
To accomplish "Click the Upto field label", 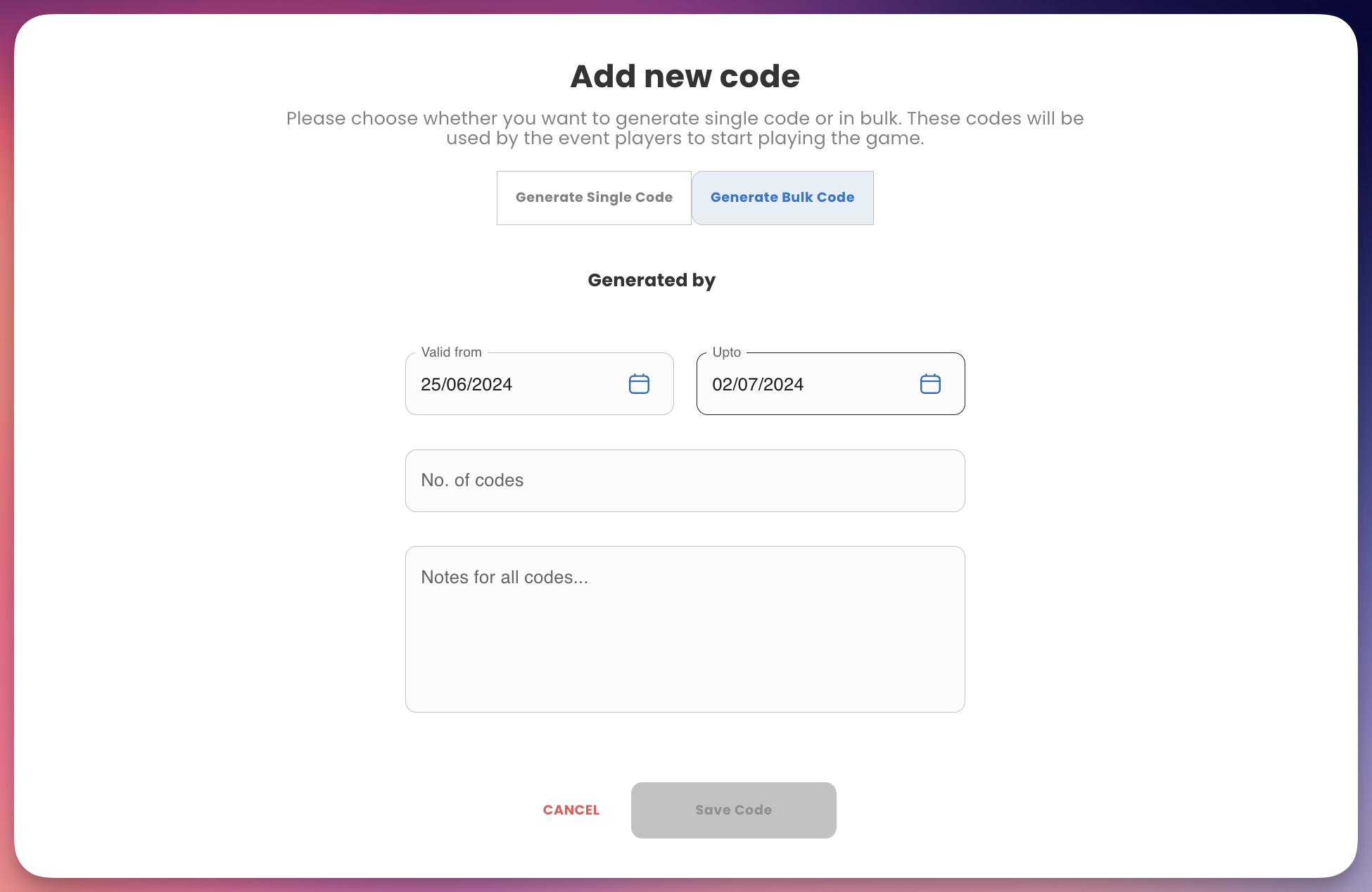I will pos(726,352).
